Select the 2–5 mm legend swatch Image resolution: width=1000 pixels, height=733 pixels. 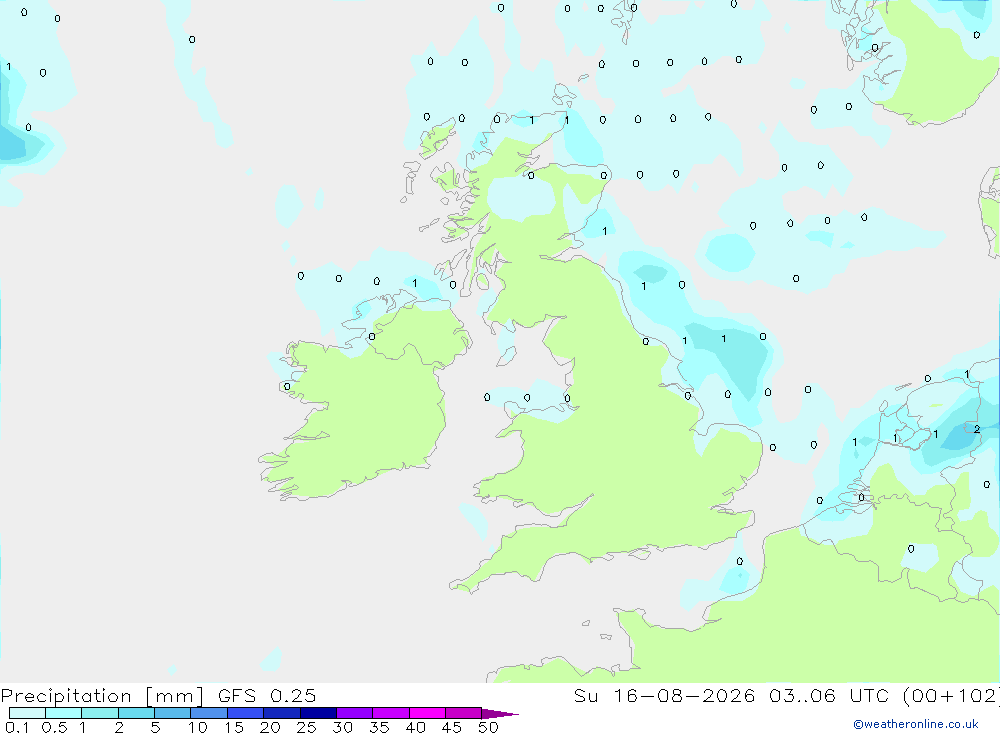tap(136, 713)
